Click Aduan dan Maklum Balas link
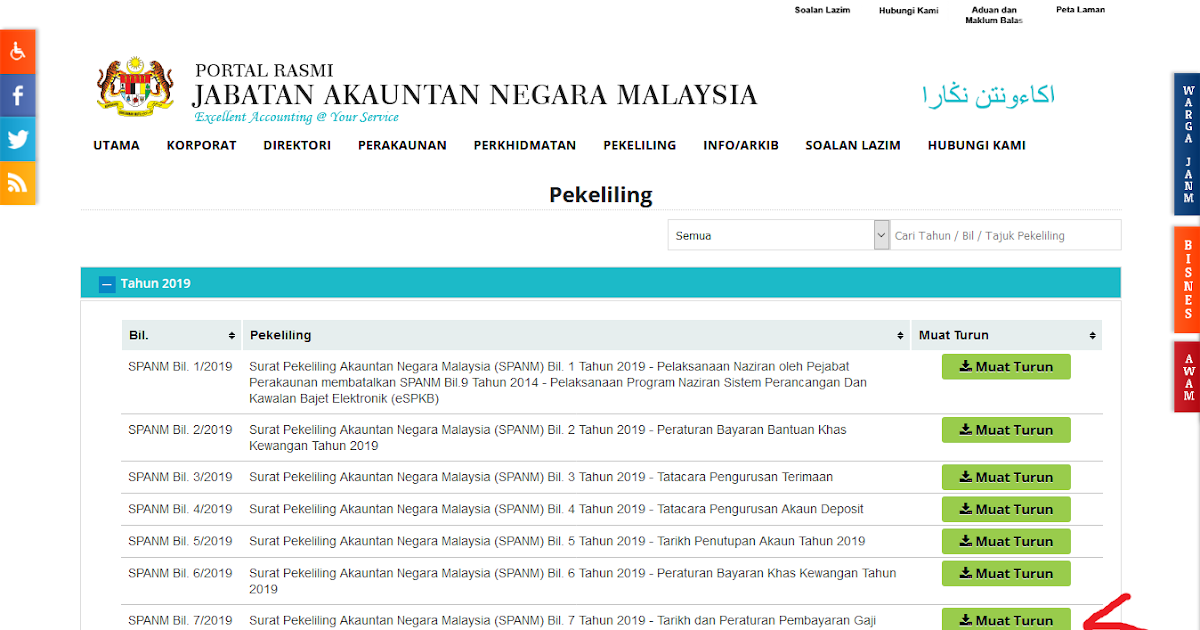The width and height of the screenshot is (1200, 630). click(994, 15)
